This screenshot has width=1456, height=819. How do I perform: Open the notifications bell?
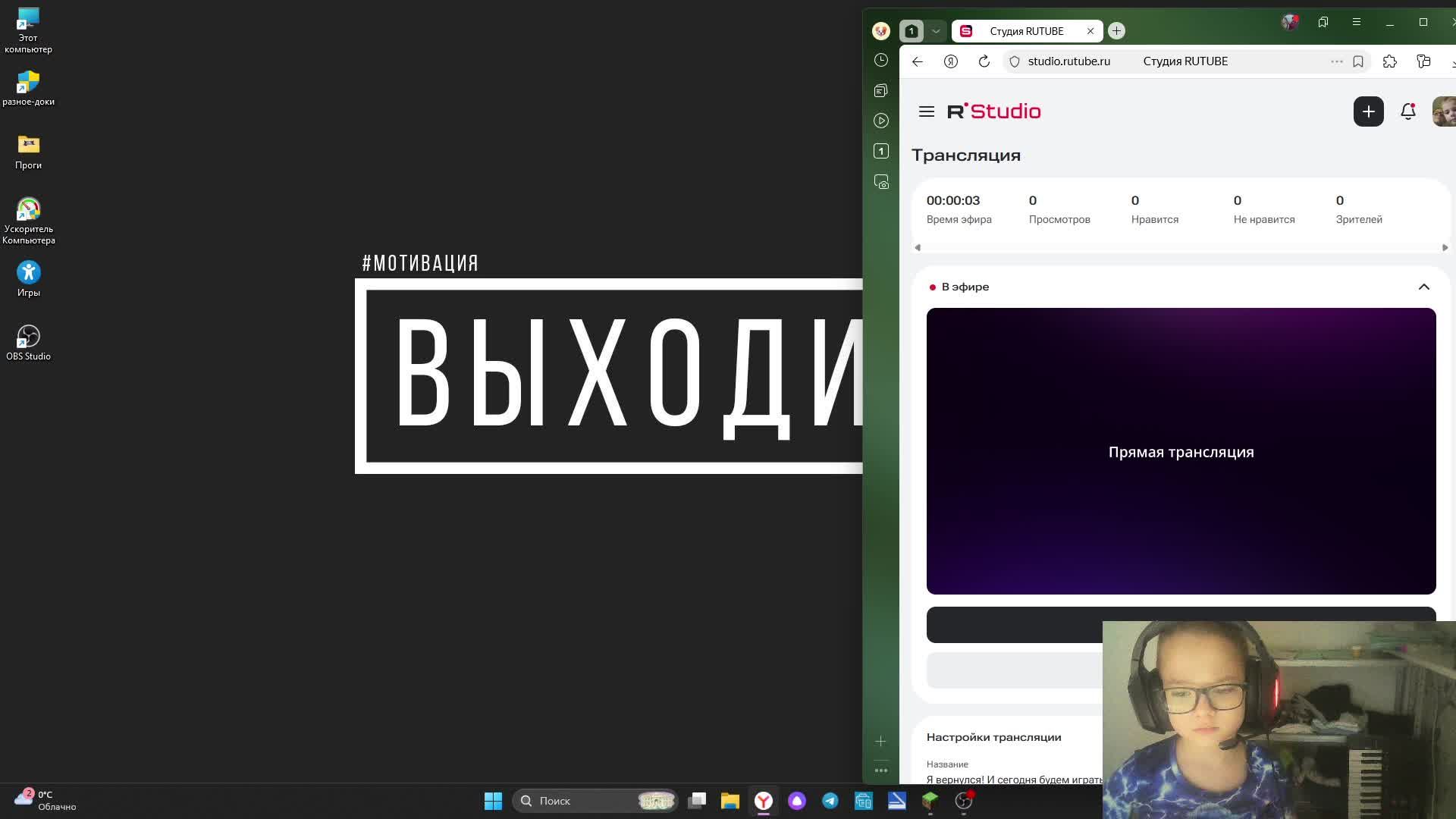click(x=1407, y=111)
